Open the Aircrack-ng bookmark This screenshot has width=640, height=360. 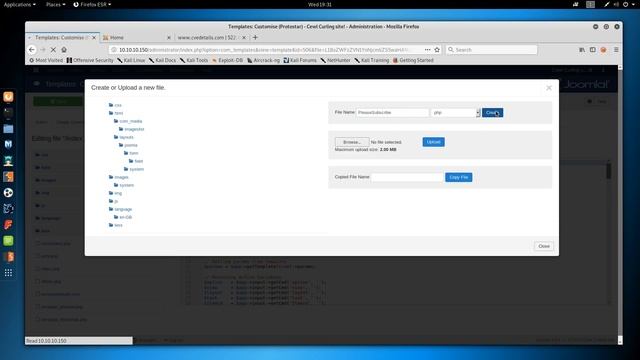(263, 60)
